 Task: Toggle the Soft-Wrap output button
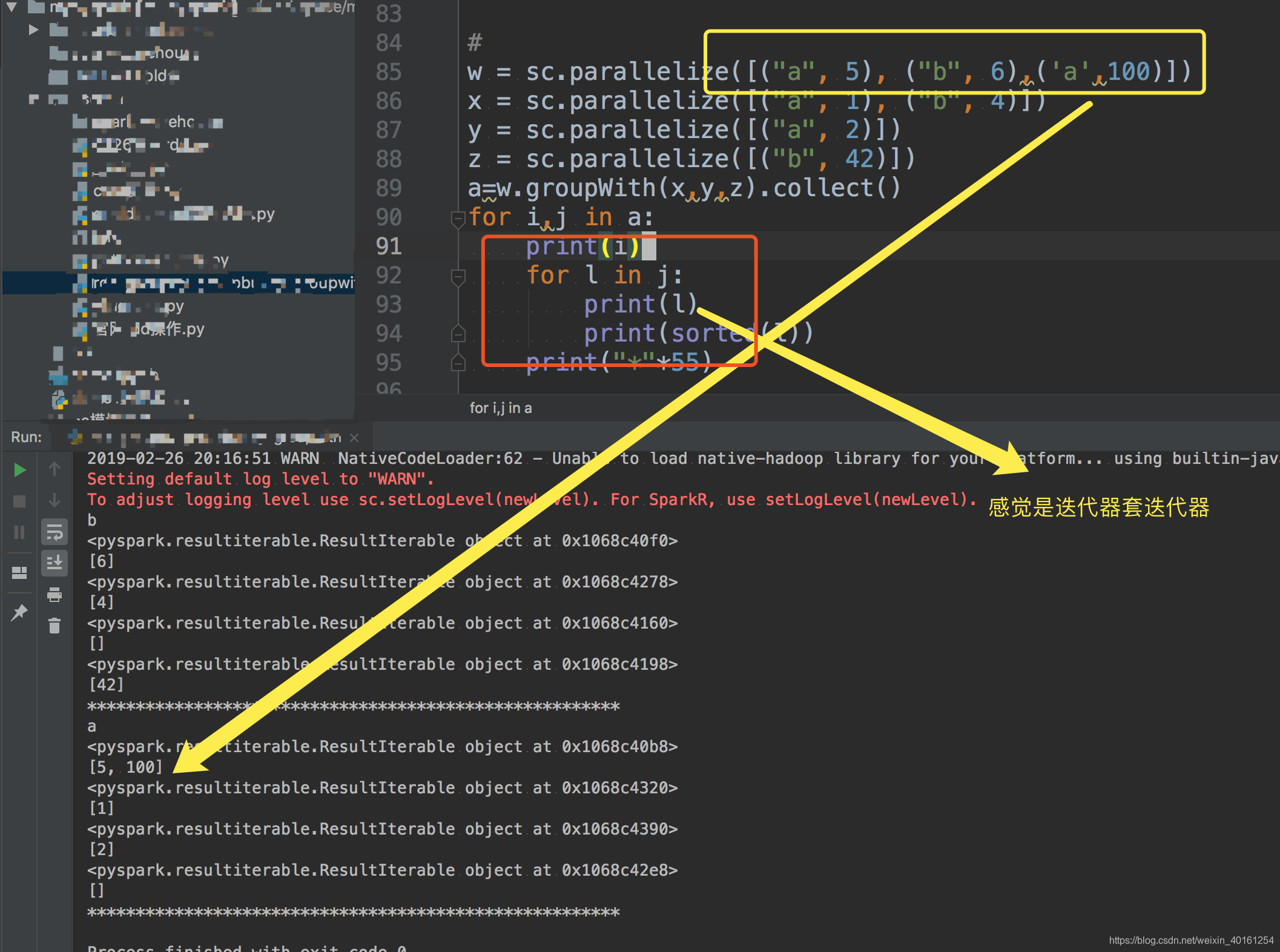54,532
